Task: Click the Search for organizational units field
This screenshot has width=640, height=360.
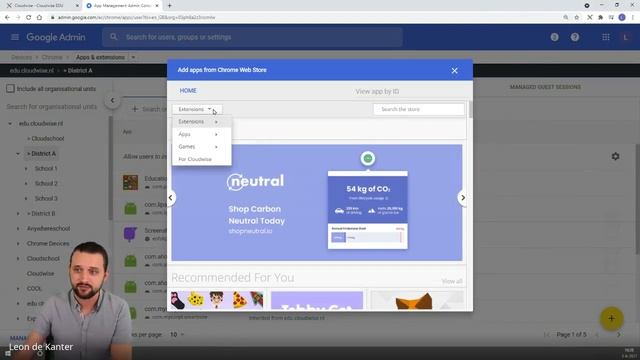Action: pyautogui.click(x=52, y=107)
